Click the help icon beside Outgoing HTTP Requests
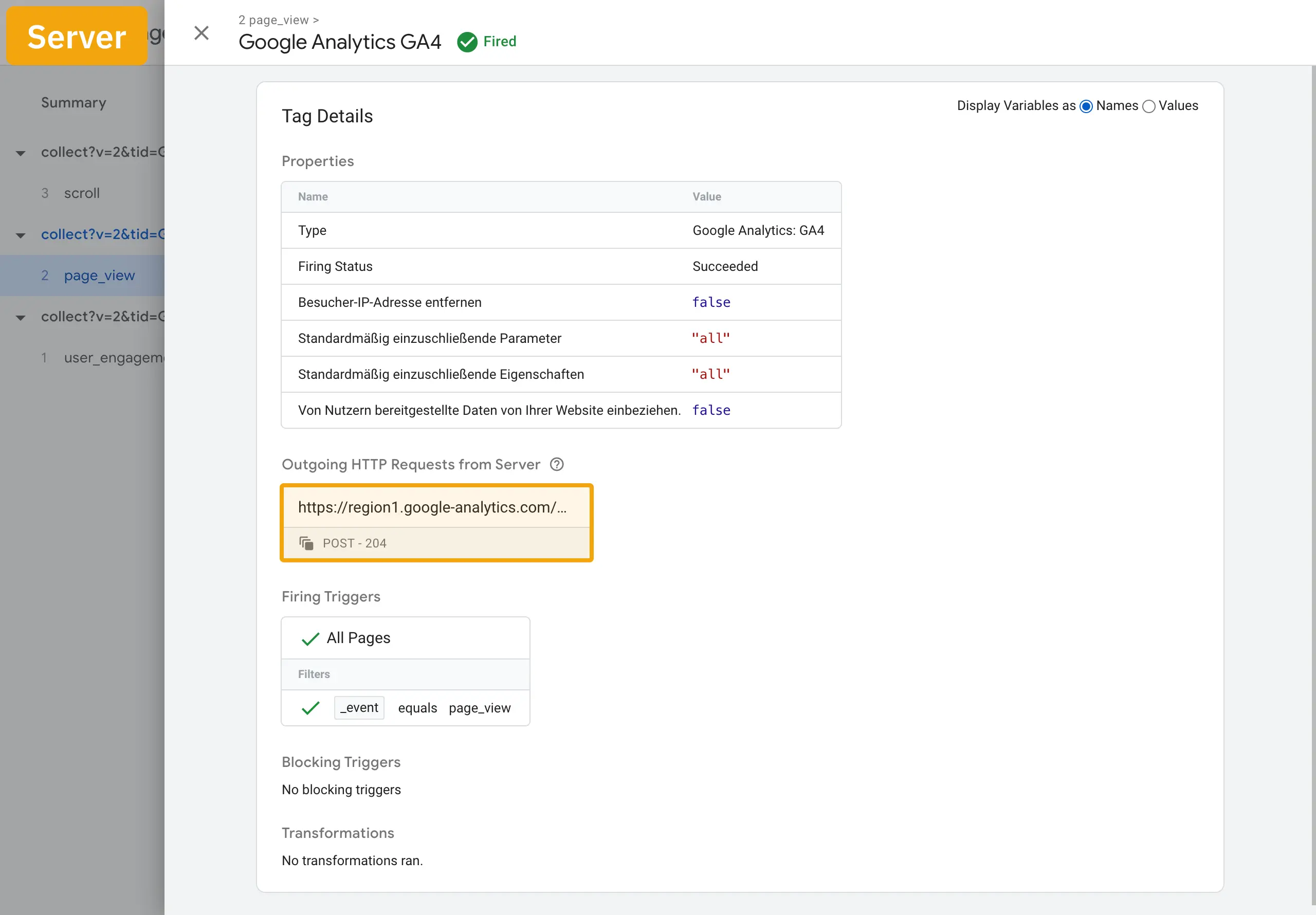This screenshot has width=1316, height=915. tap(557, 464)
